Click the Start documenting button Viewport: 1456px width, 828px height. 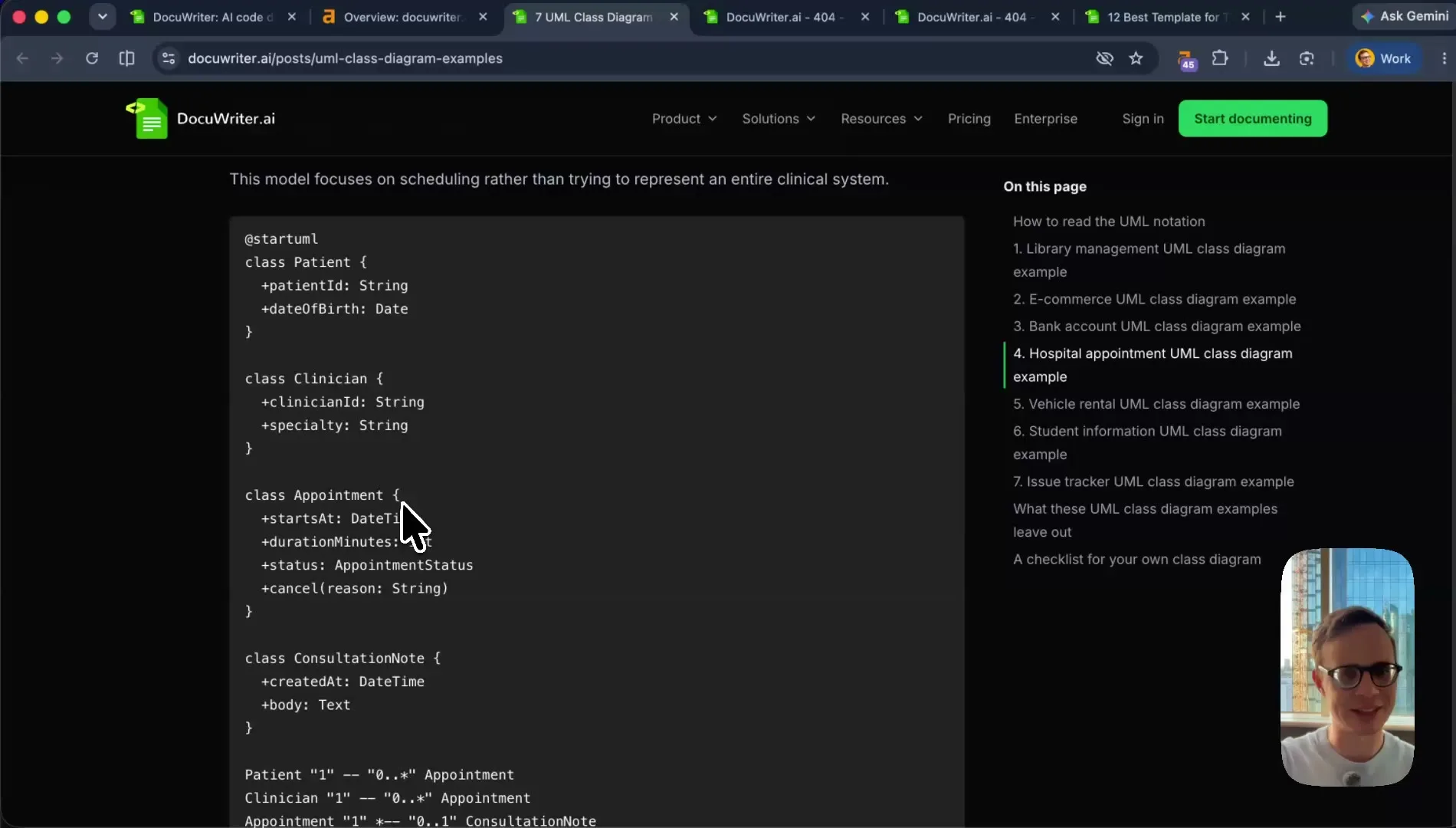pos(1252,119)
